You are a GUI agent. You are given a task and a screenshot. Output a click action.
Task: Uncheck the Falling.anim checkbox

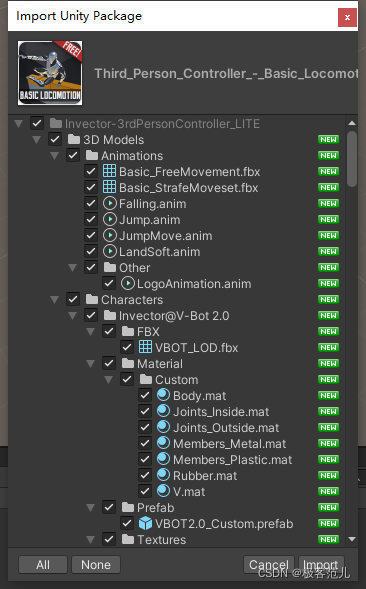(91, 203)
